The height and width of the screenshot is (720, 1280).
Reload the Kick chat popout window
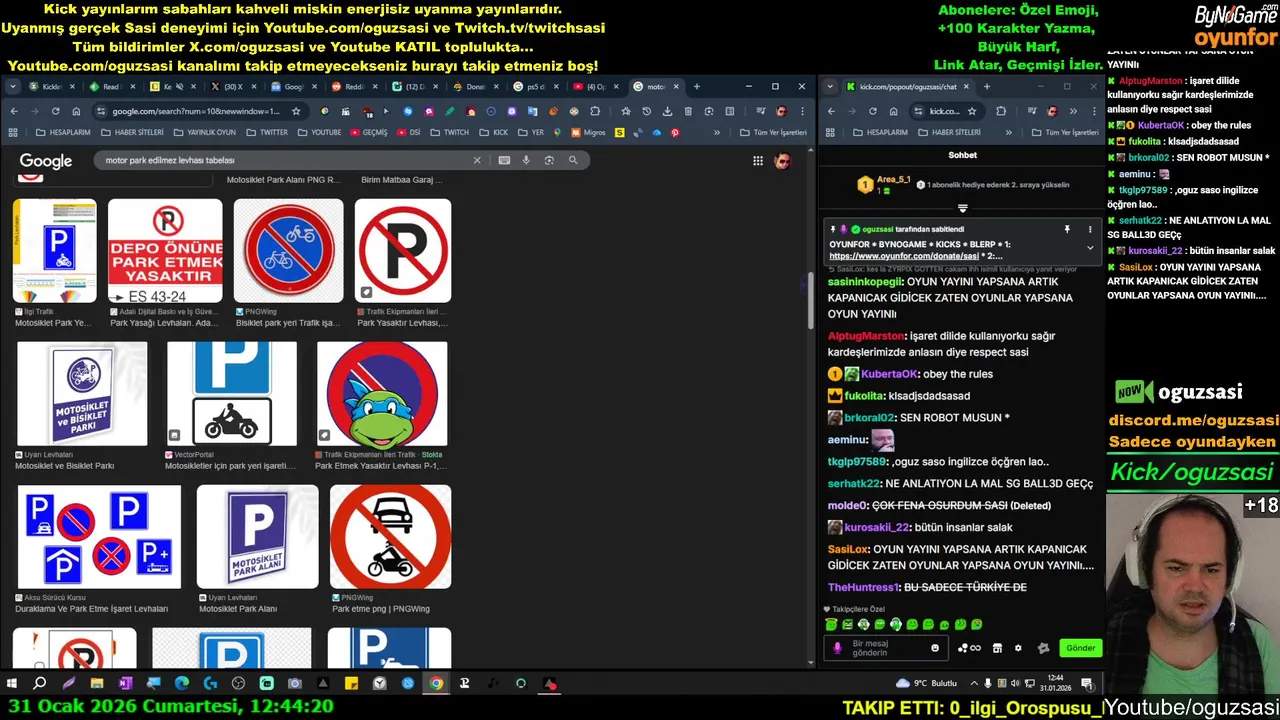[x=872, y=111]
